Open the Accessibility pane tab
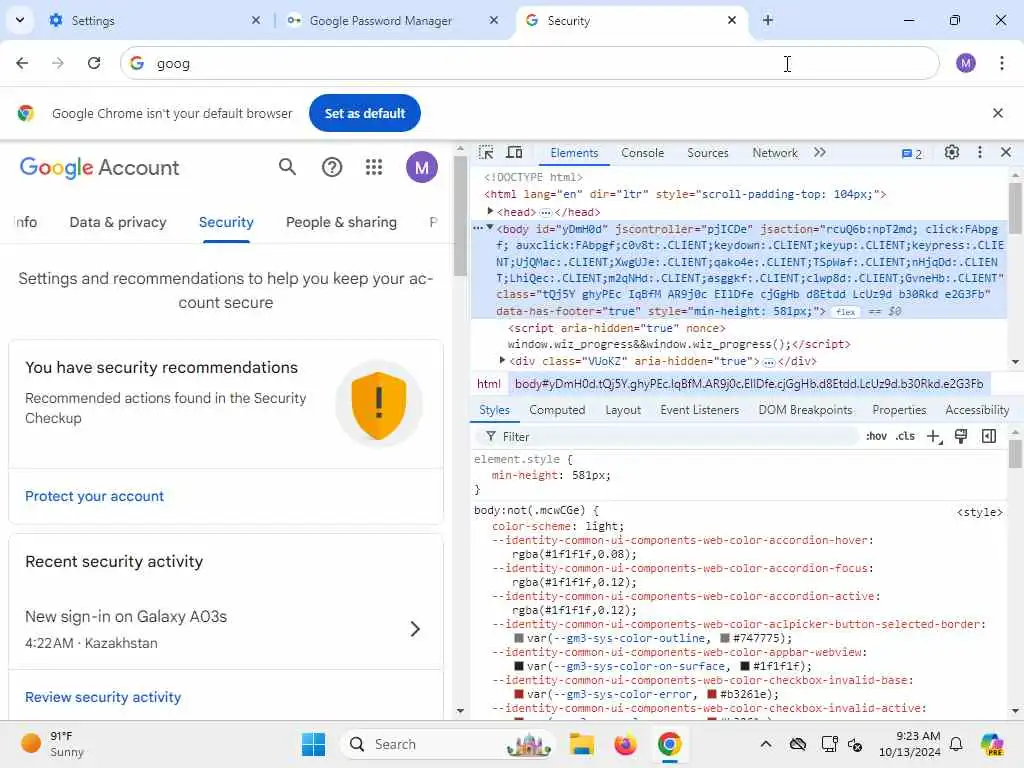 click(977, 410)
